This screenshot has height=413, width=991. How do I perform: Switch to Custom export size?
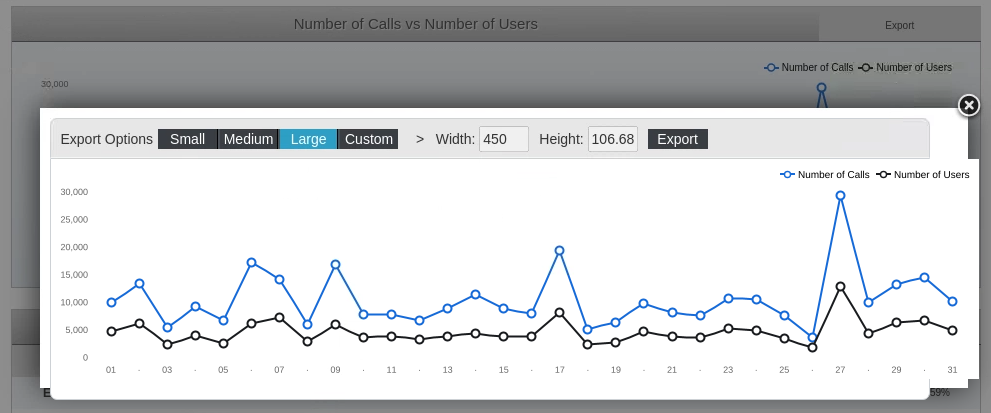[368, 139]
